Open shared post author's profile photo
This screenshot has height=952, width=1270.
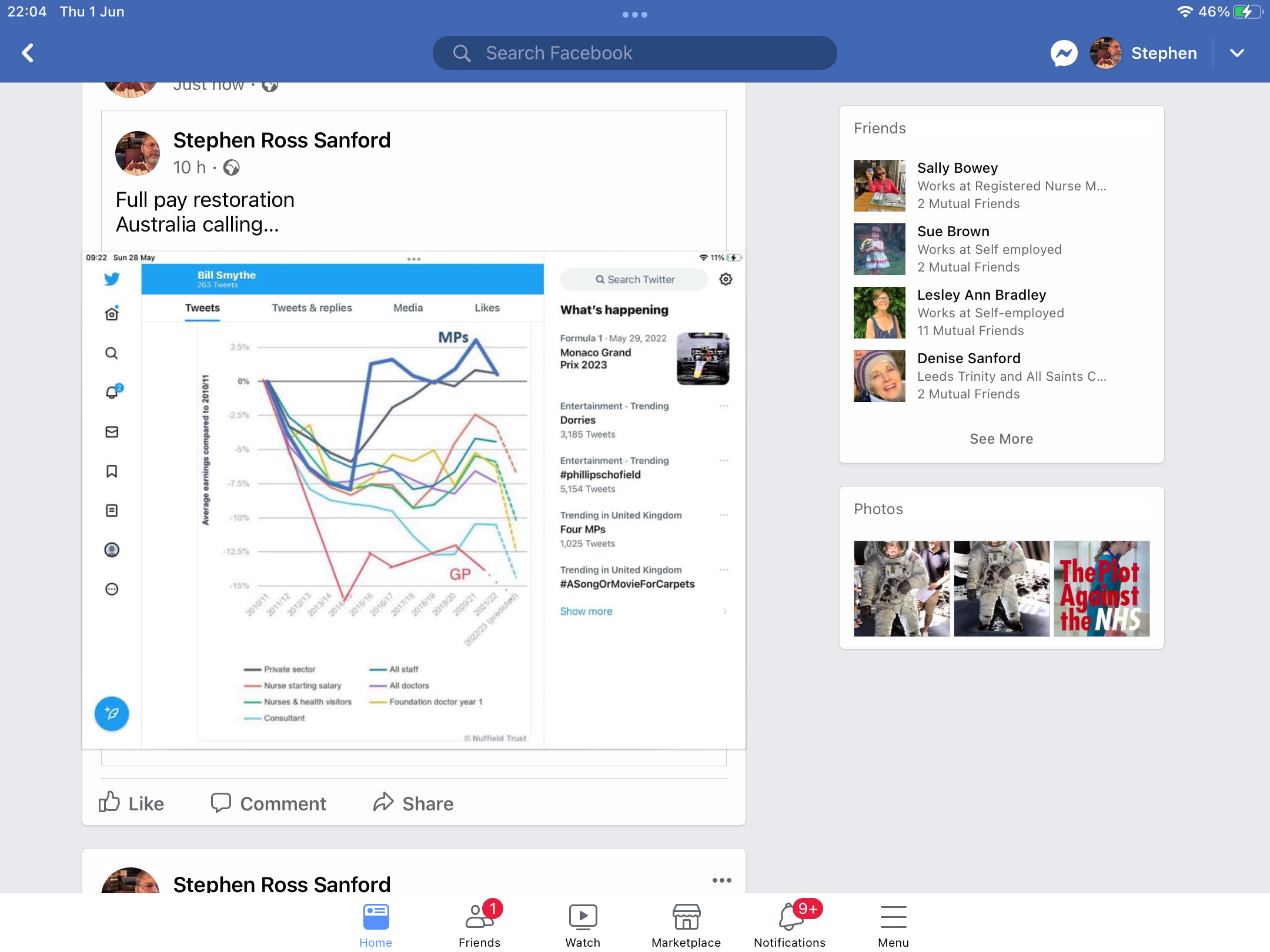click(x=138, y=153)
